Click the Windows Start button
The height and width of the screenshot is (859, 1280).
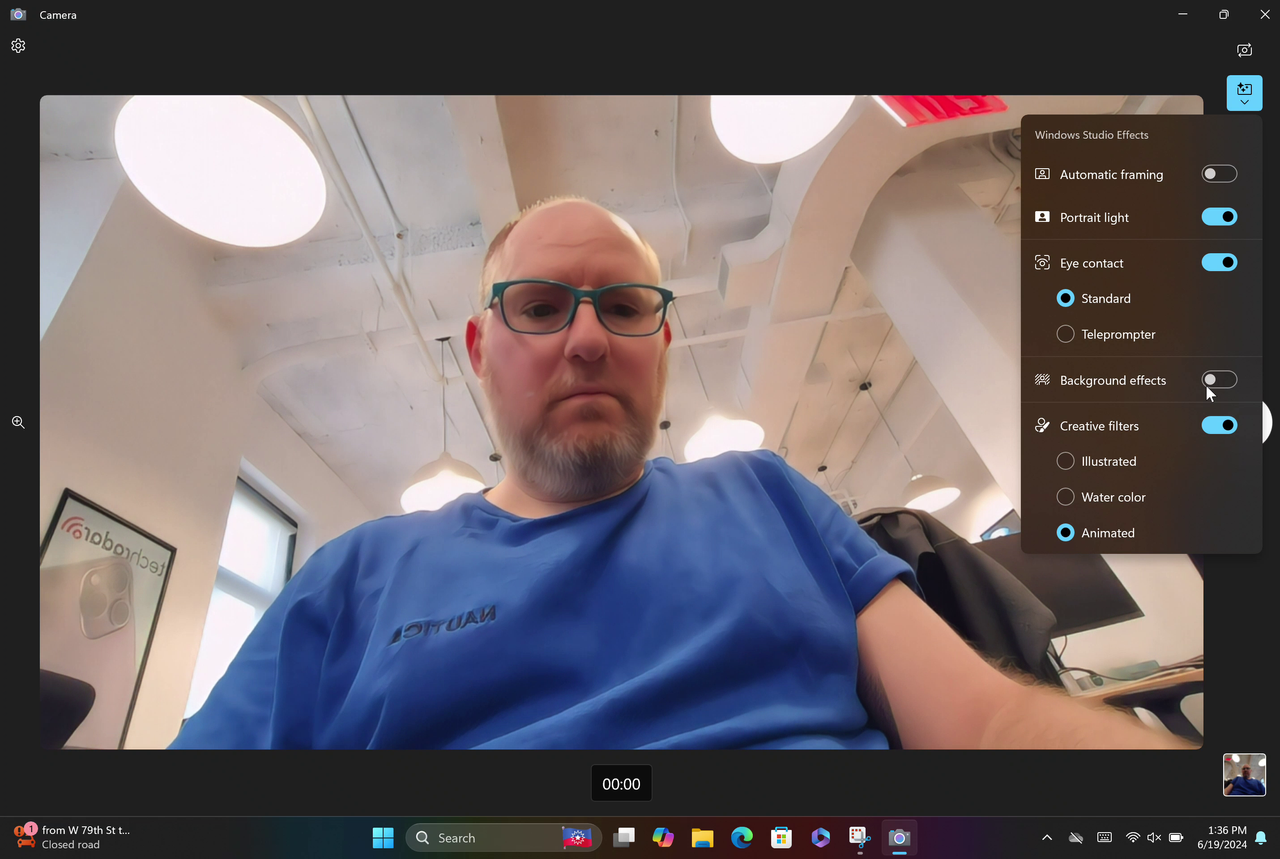(x=383, y=838)
